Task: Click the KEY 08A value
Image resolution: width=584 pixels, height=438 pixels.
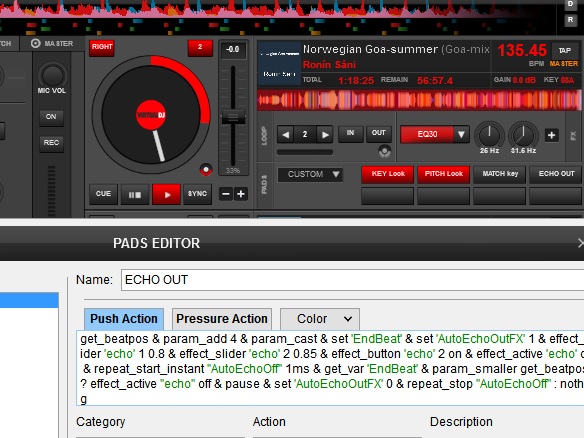Action: coord(567,80)
